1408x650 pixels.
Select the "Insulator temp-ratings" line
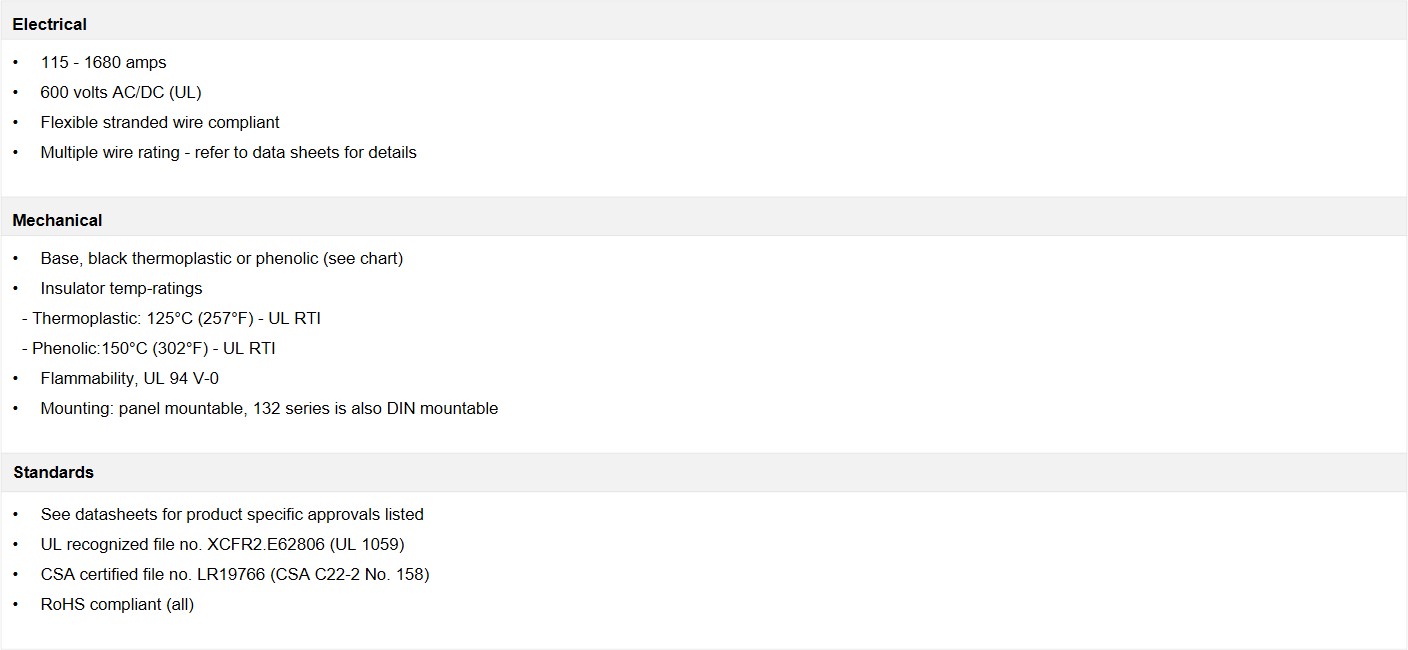click(x=121, y=288)
